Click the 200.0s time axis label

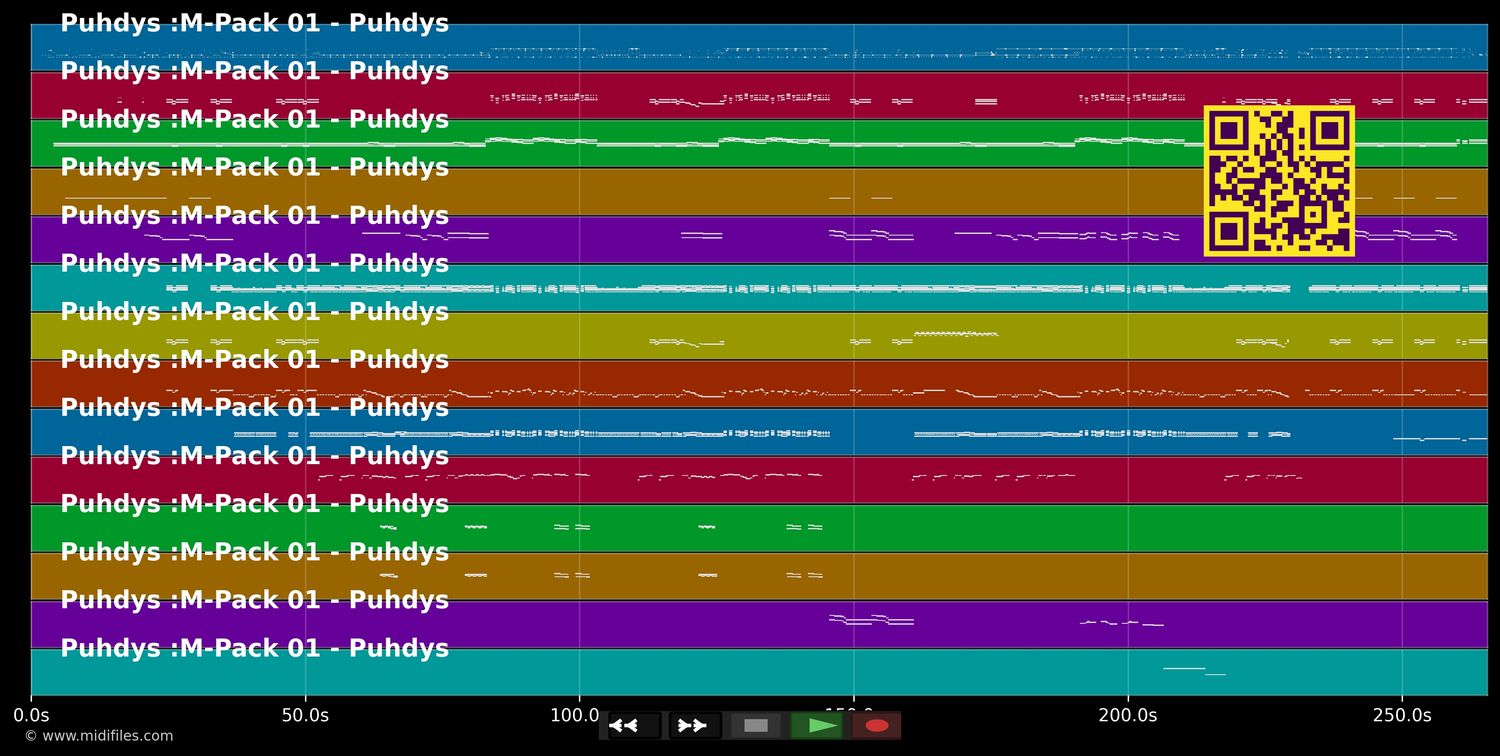tap(1128, 715)
